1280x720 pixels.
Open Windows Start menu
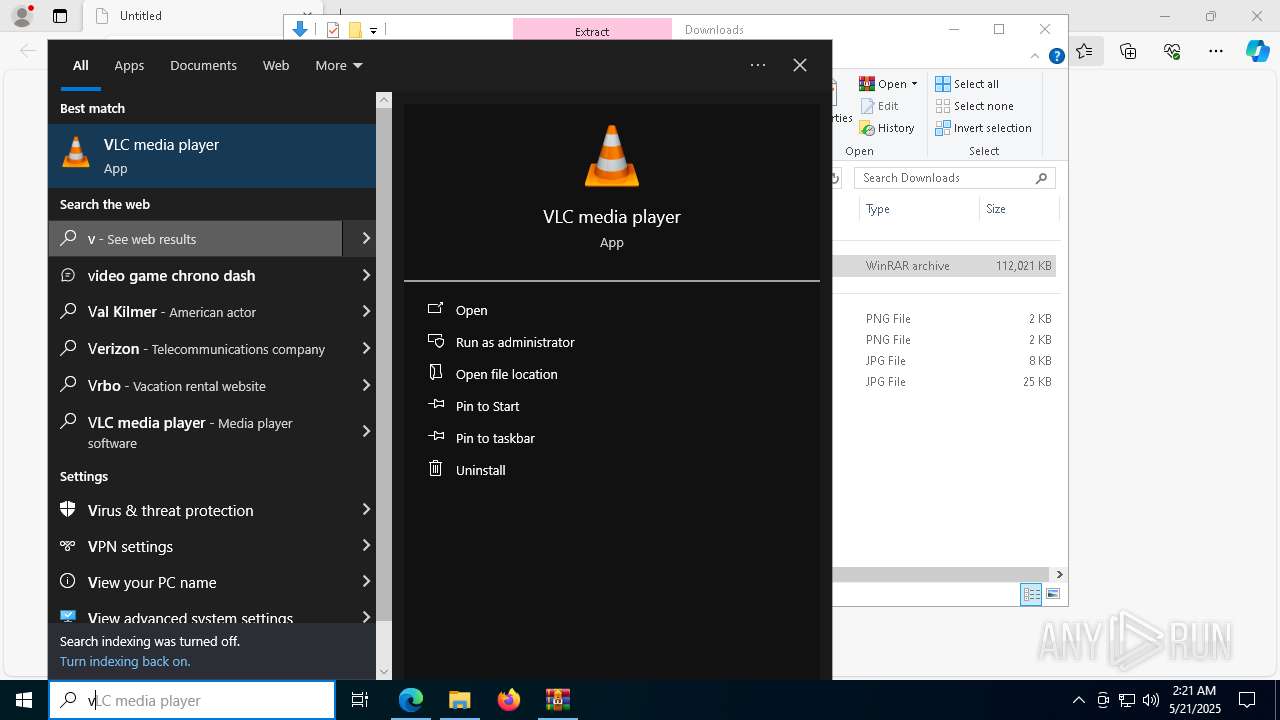pyautogui.click(x=24, y=700)
